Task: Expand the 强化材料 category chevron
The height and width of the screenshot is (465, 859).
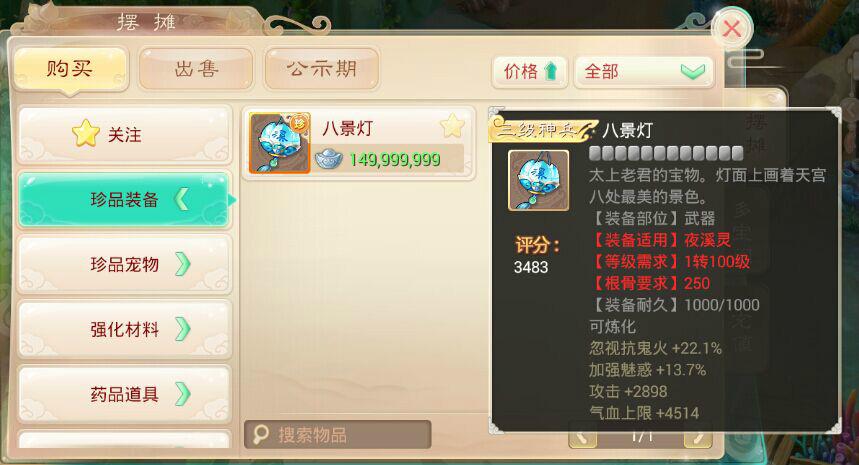Action: [x=183, y=329]
